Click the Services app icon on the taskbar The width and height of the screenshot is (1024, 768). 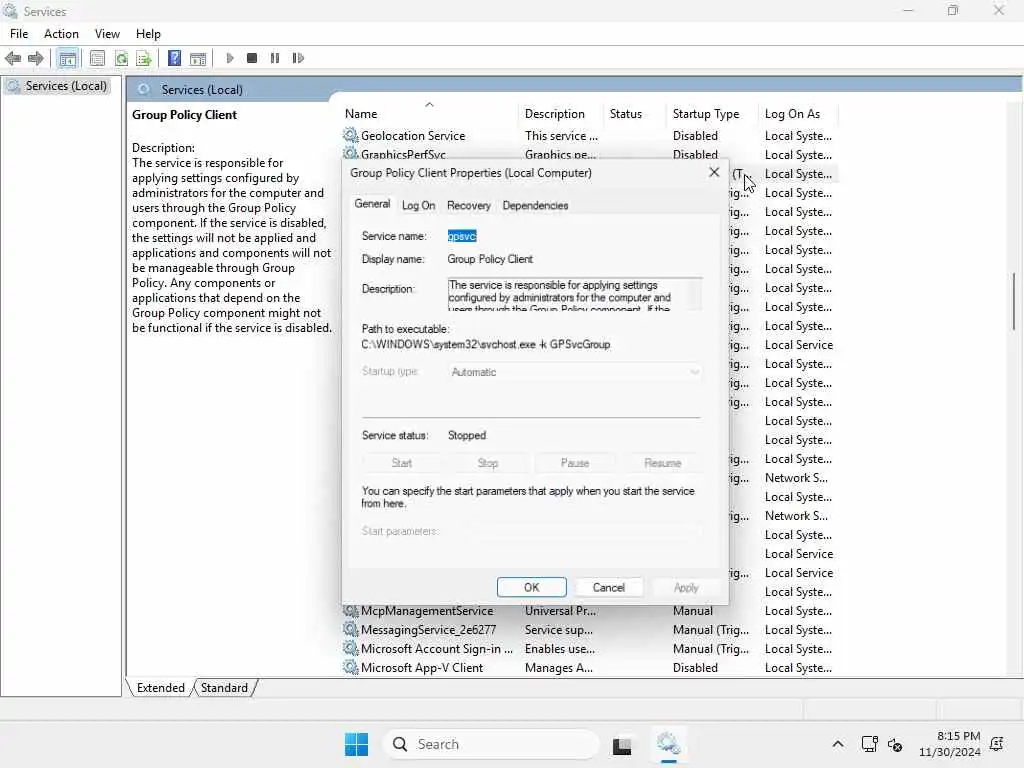coord(668,743)
